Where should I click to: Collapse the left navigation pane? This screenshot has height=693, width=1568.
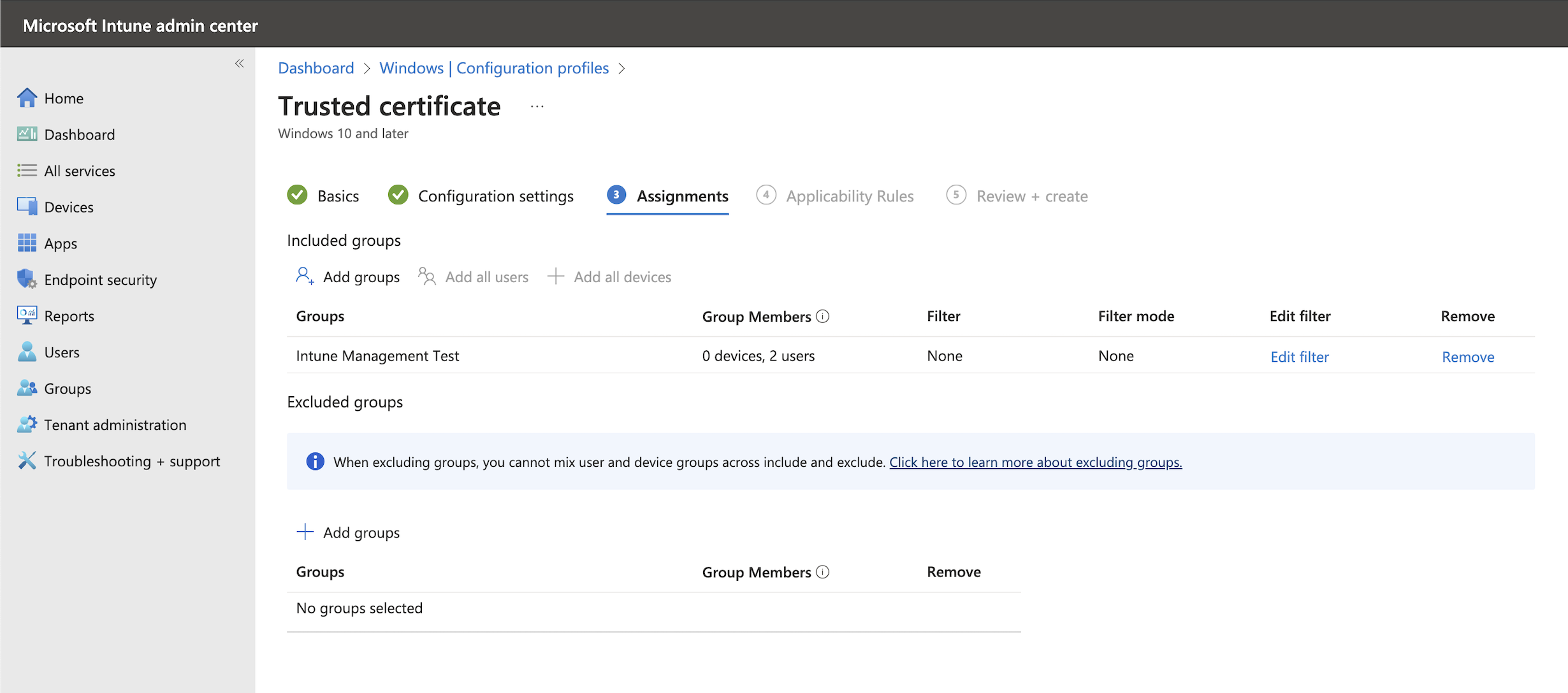coord(239,63)
